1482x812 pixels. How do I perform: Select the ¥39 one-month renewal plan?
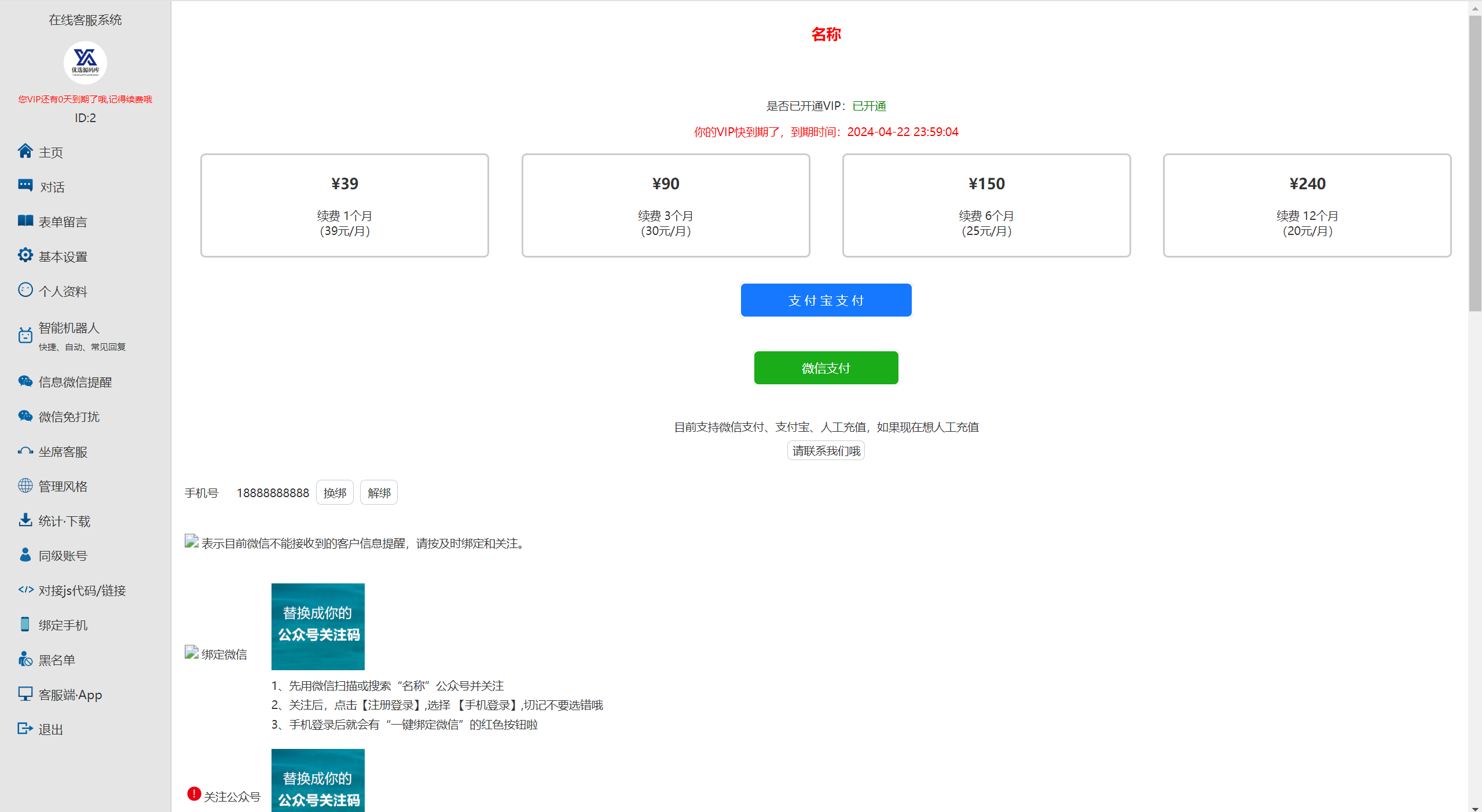344,205
